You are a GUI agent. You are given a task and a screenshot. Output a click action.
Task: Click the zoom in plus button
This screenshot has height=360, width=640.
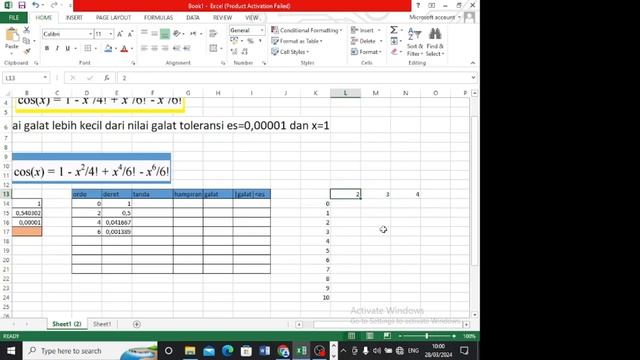pyautogui.click(x=454, y=336)
